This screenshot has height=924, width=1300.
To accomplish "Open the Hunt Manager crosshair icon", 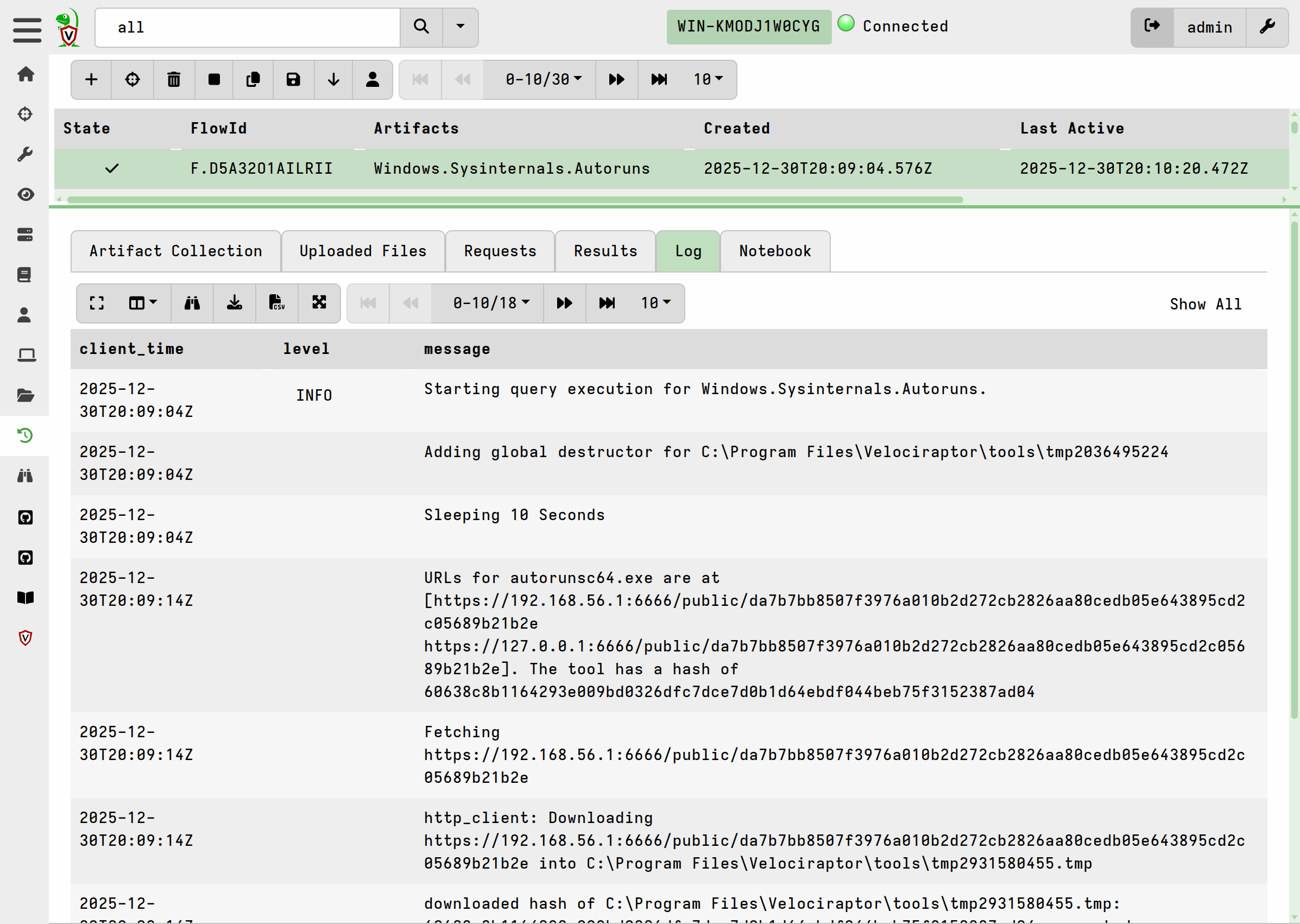I will [x=26, y=114].
